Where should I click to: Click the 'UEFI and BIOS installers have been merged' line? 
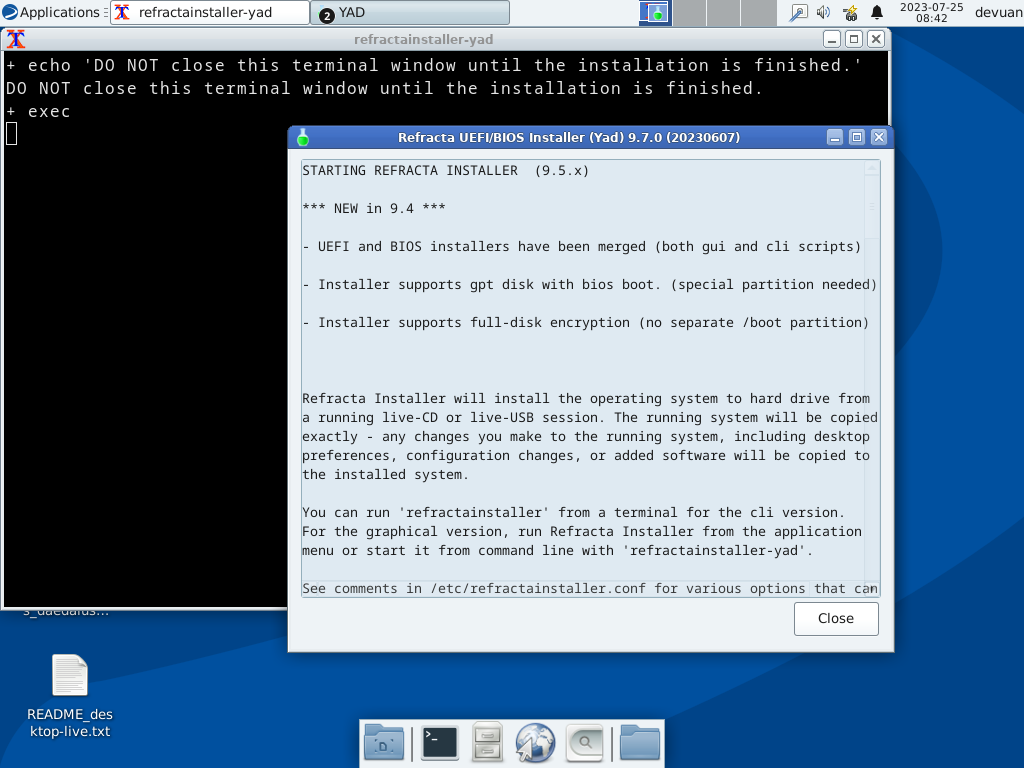pos(581,246)
